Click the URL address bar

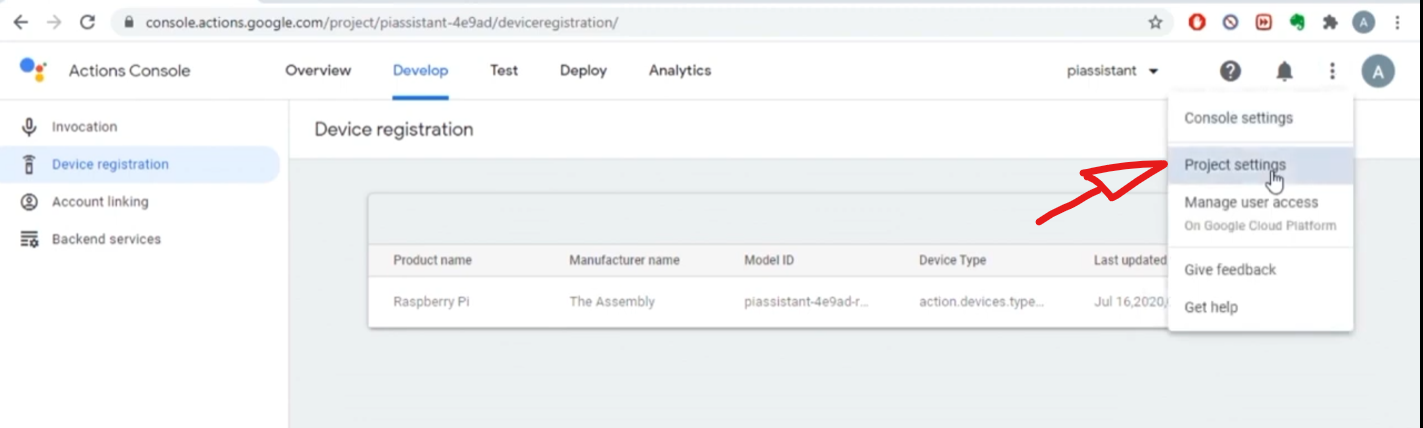[x=640, y=22]
